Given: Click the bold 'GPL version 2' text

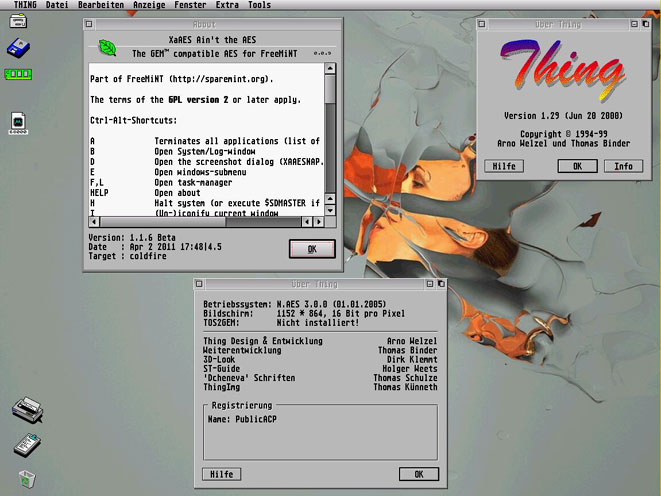Looking at the screenshot, I should coord(198,100).
